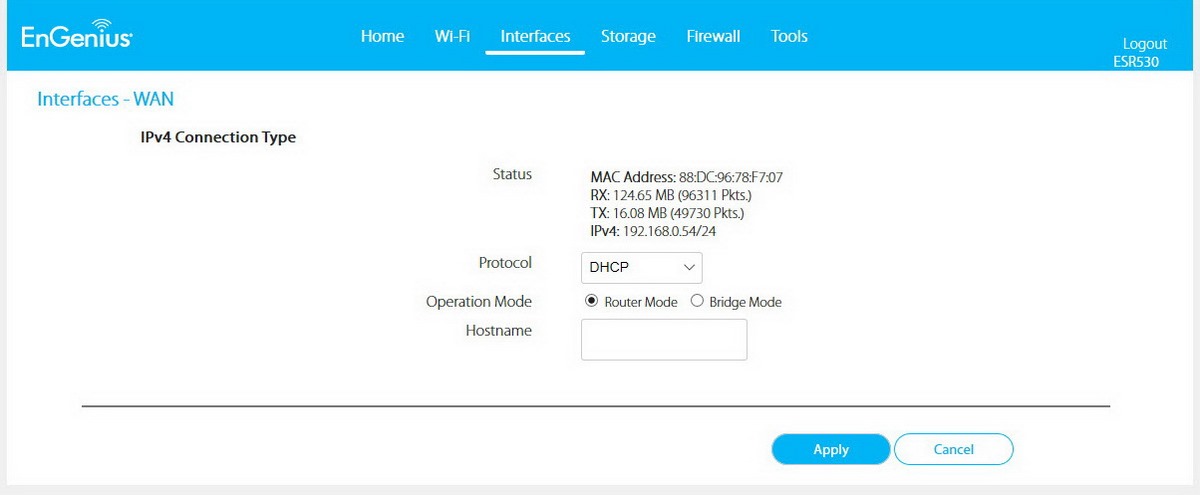The image size is (1200, 495).
Task: Click the Logout link
Action: pyautogui.click(x=1144, y=44)
